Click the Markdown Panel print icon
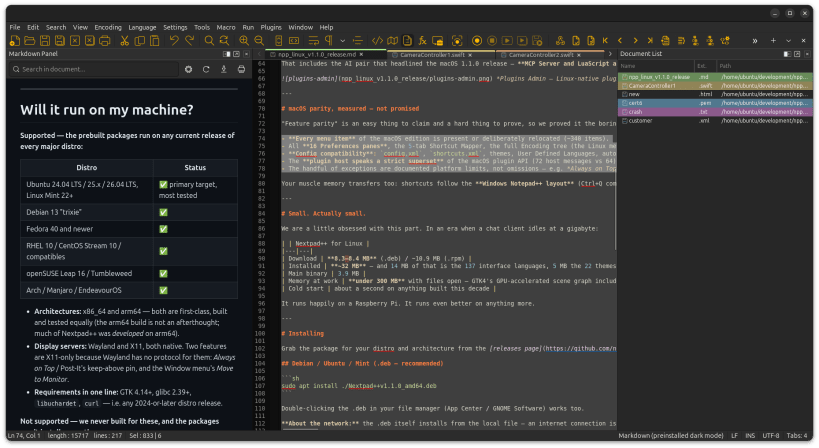 tap(241, 69)
